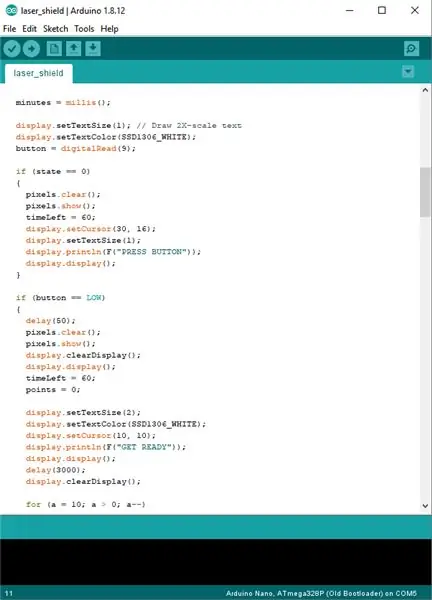Open the Help menu
Screen dimensions: 432x600
tap(109, 29)
